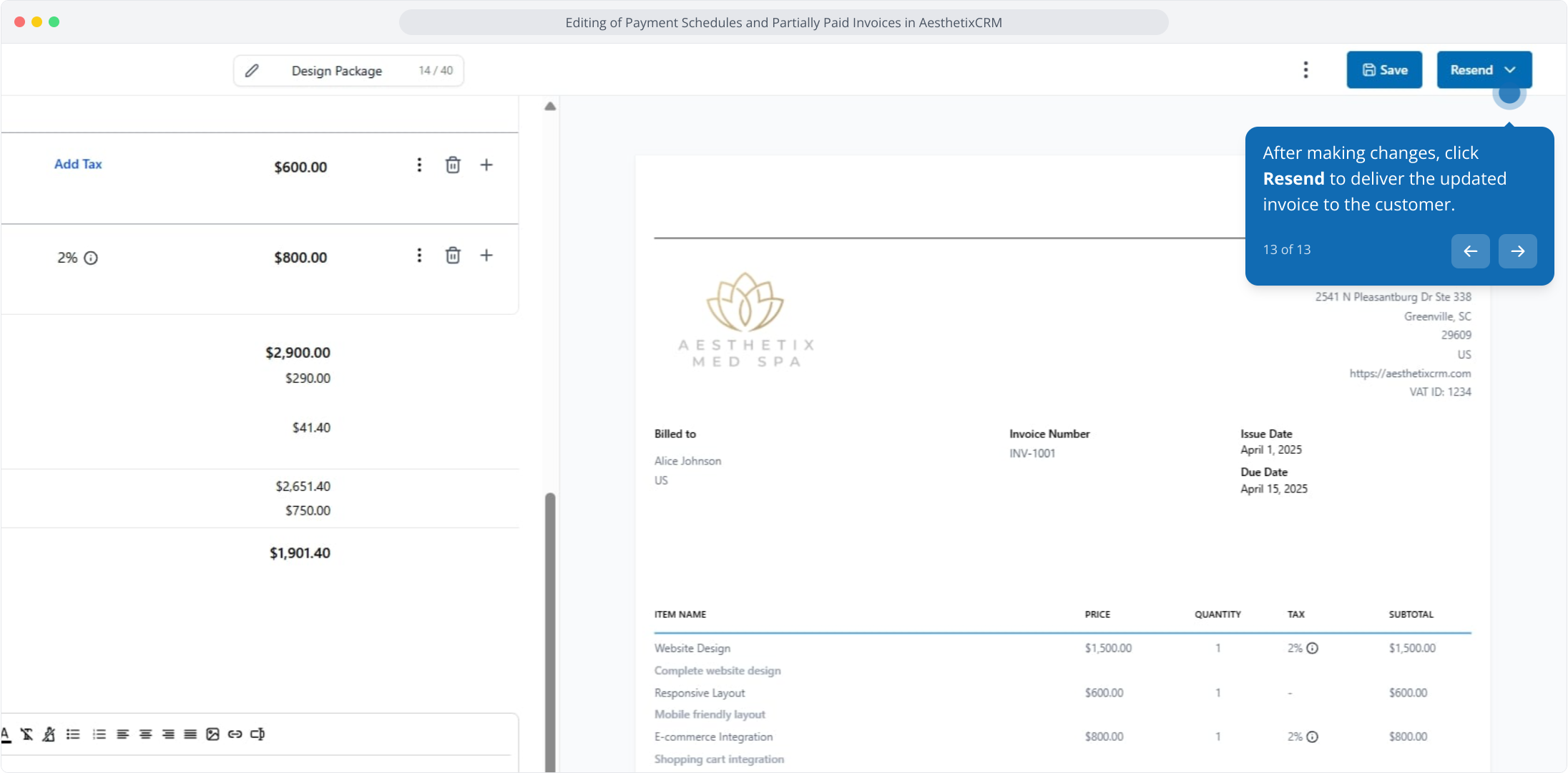Open the options menu for the $800.00 item
This screenshot has width=1568, height=773.
point(419,256)
